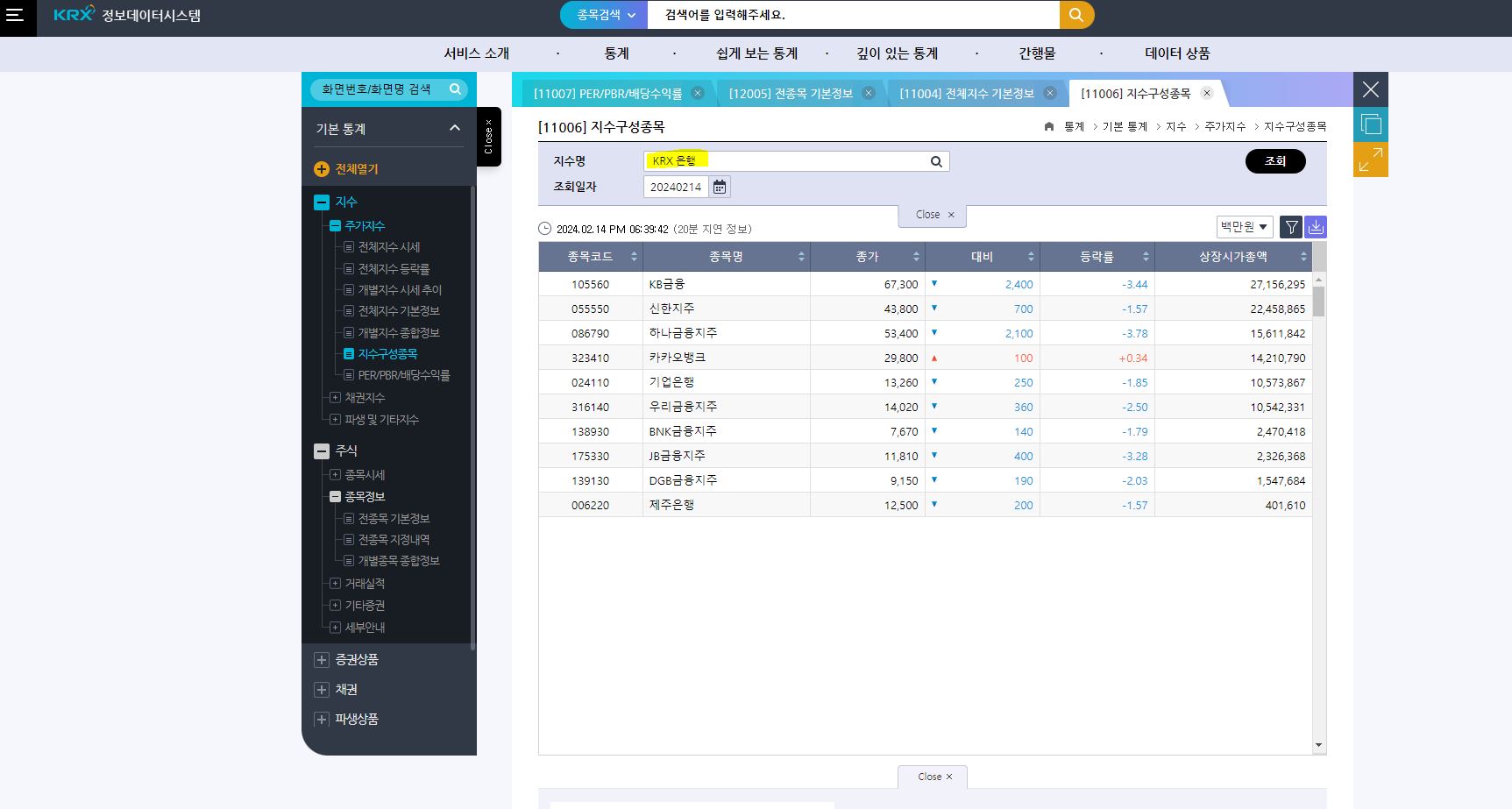Close the [12005] tab with its x icon

869,93
